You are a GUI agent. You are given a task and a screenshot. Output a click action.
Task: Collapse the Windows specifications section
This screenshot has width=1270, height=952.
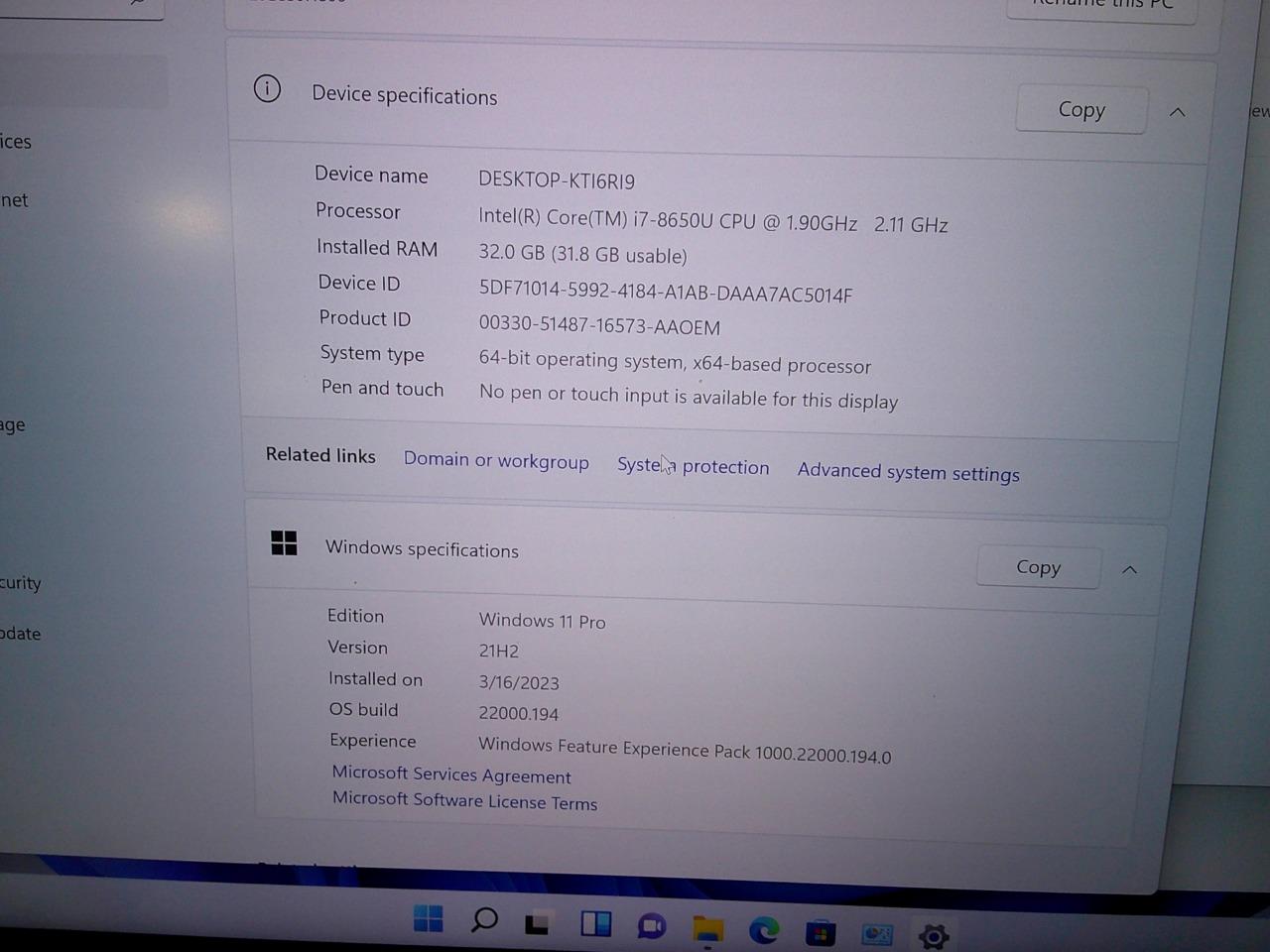pos(1129,570)
